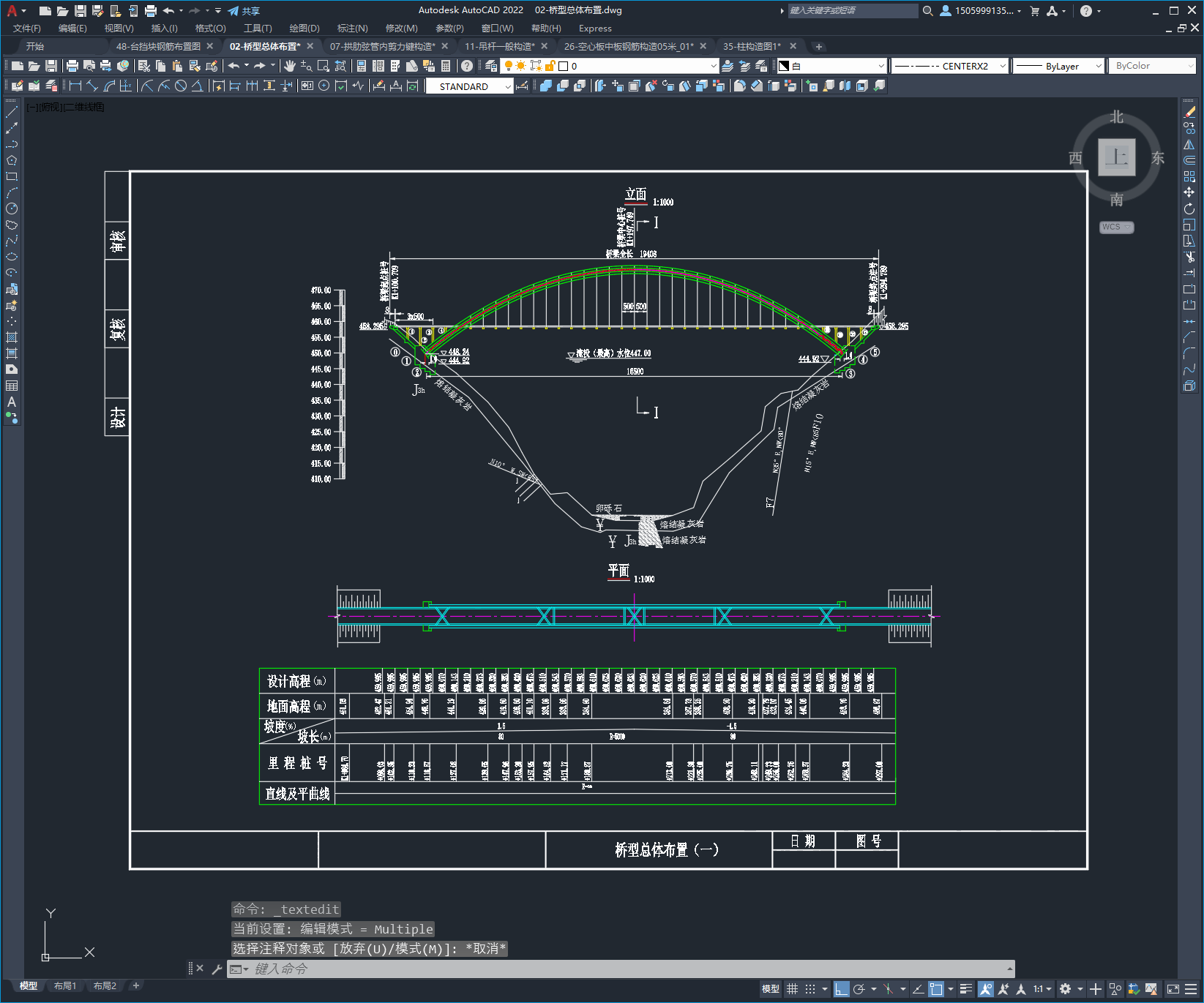The height and width of the screenshot is (1003, 1204).
Task: Select the Linear dimension tool
Action: [x=75, y=86]
